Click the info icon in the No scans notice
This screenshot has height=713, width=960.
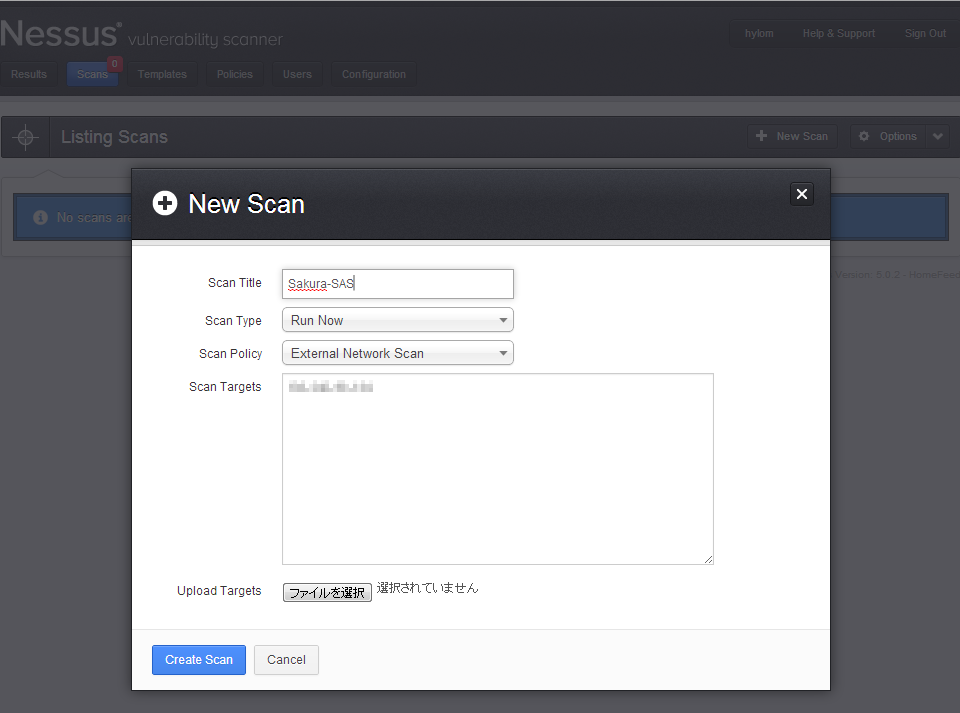click(x=40, y=217)
